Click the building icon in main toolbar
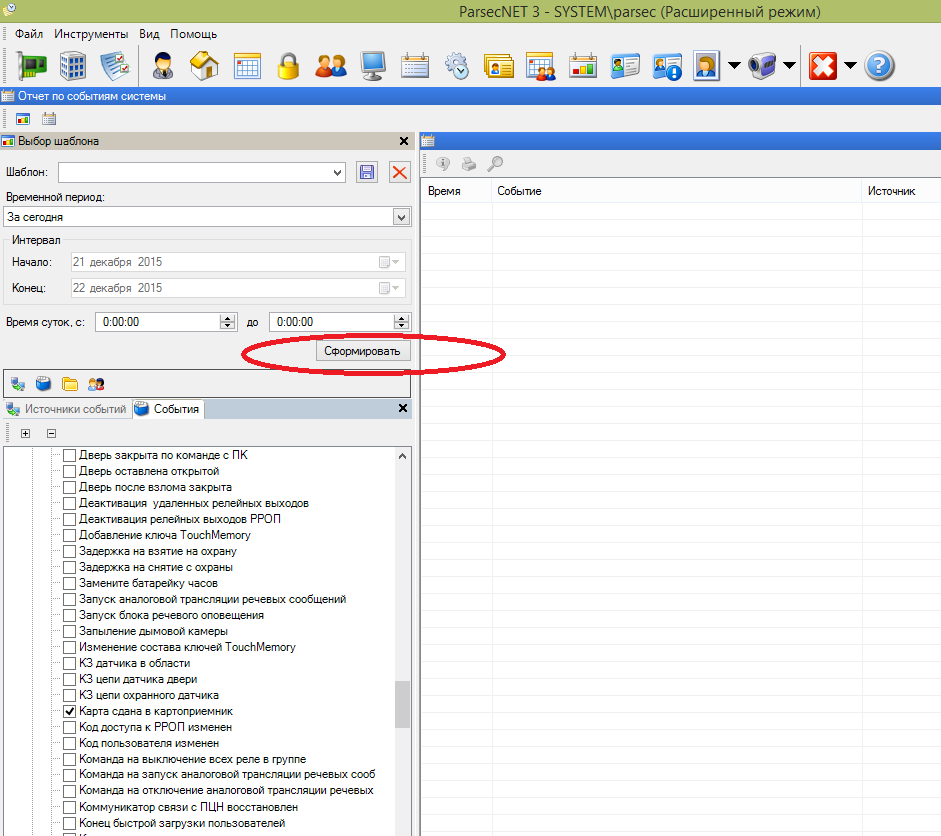This screenshot has height=836, width=941. (73, 65)
